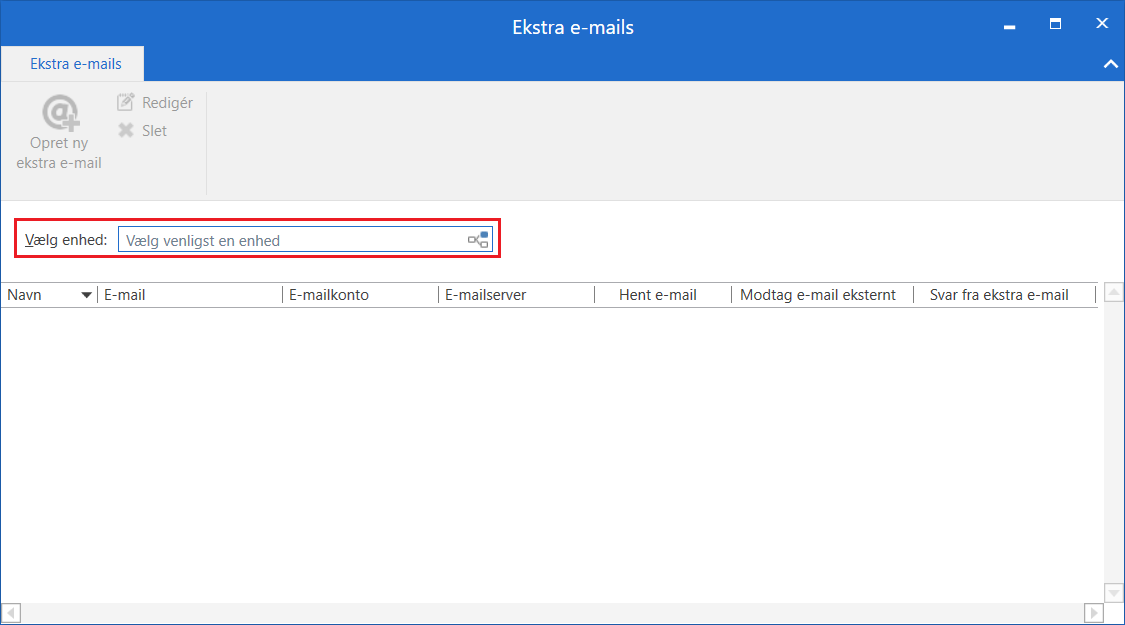
Task: Click the Redigér pencil icon
Action: [x=126, y=102]
